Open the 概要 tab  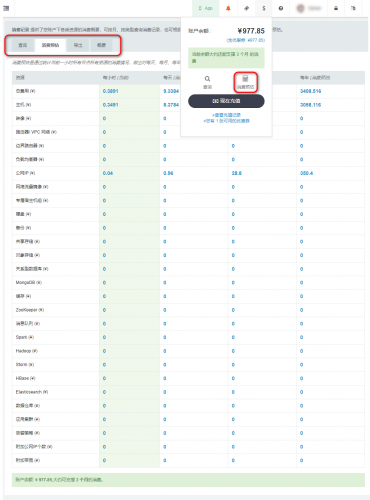(101, 45)
